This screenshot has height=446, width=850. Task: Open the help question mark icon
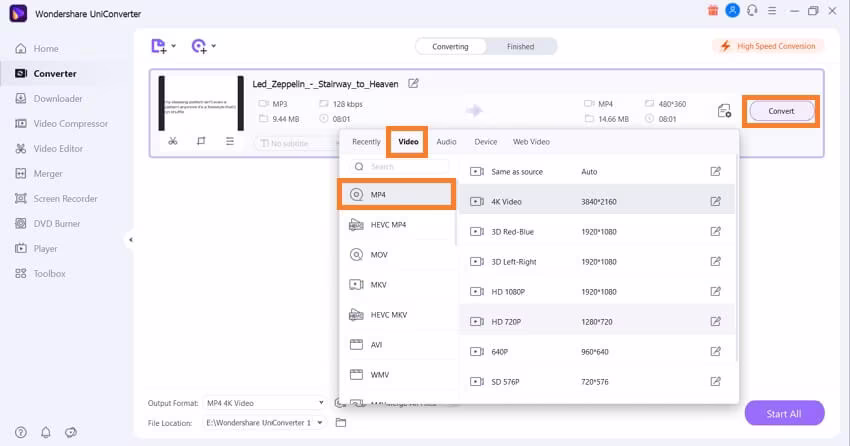(x=21, y=432)
